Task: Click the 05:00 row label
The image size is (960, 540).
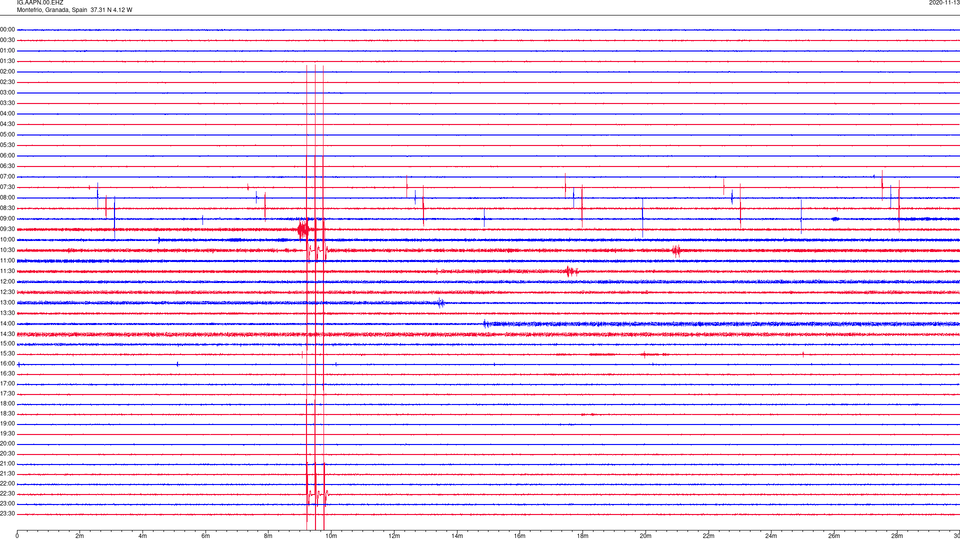Action: click(7, 135)
